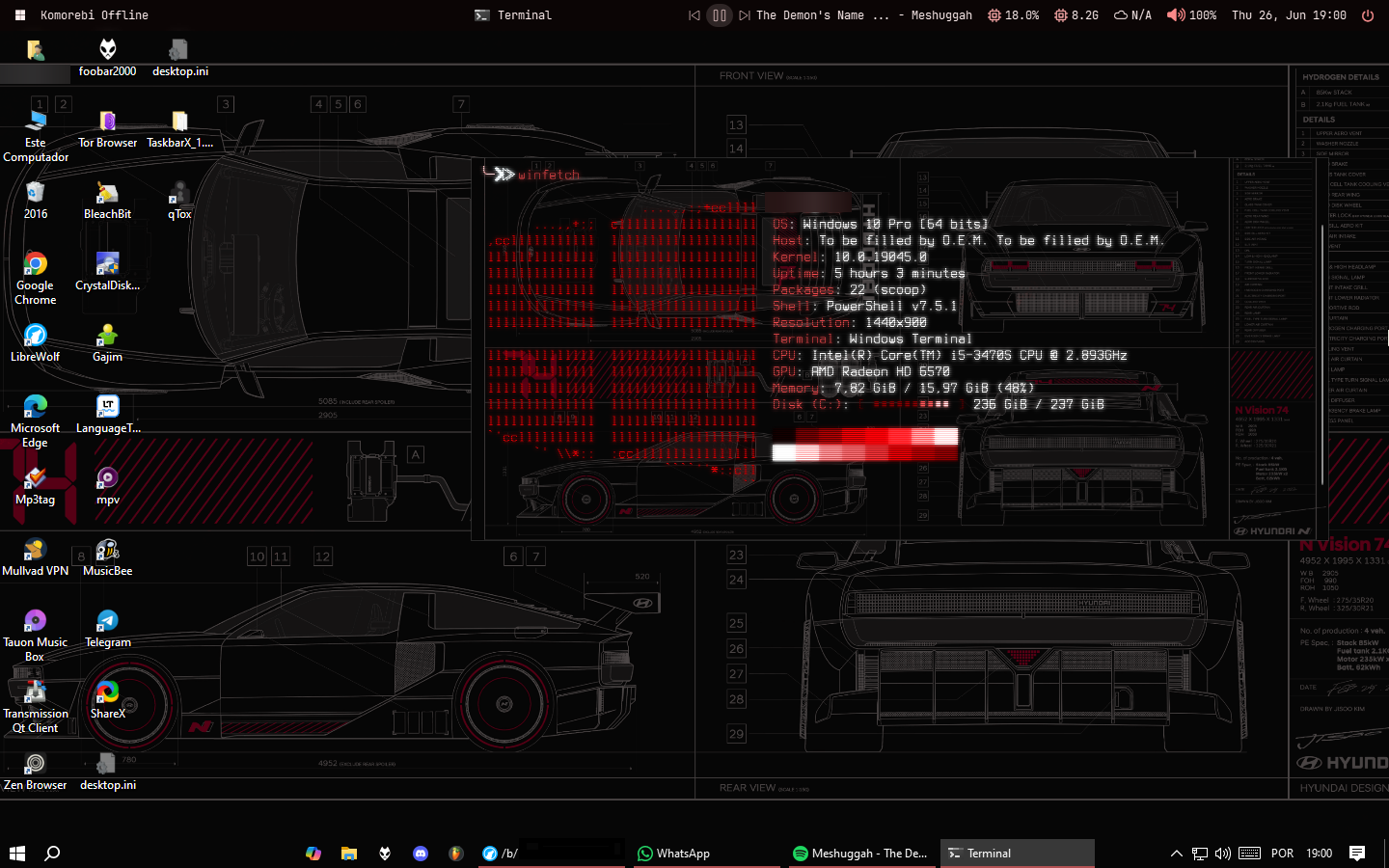Image resolution: width=1389 pixels, height=868 pixels.
Task: Open the LanguageT... desktop shortcut
Action: click(x=107, y=415)
